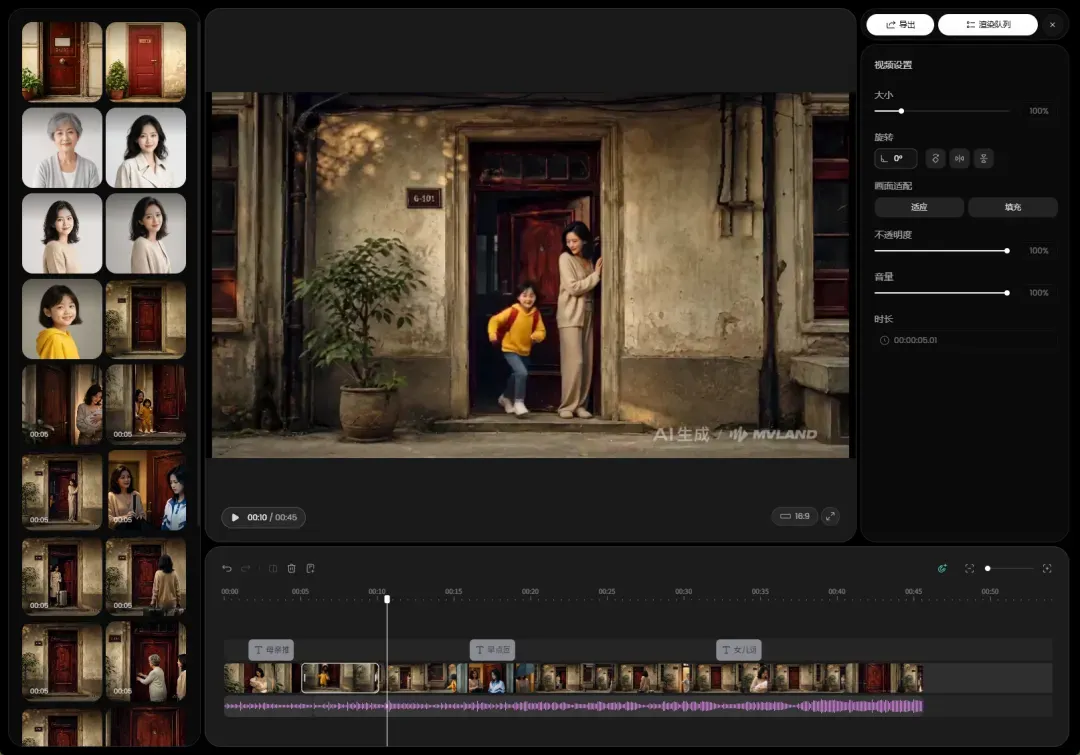Click the 不透明度 opacity slider handle

tap(1007, 251)
